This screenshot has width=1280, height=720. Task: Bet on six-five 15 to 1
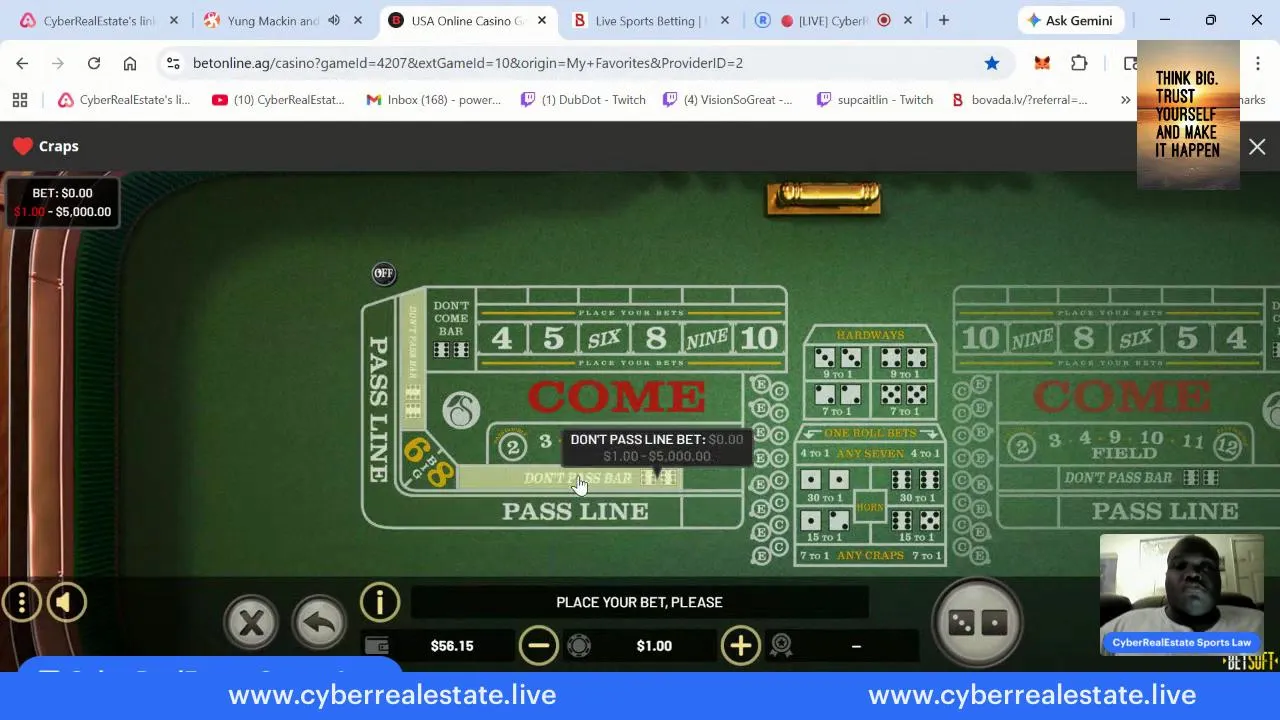[x=916, y=527]
